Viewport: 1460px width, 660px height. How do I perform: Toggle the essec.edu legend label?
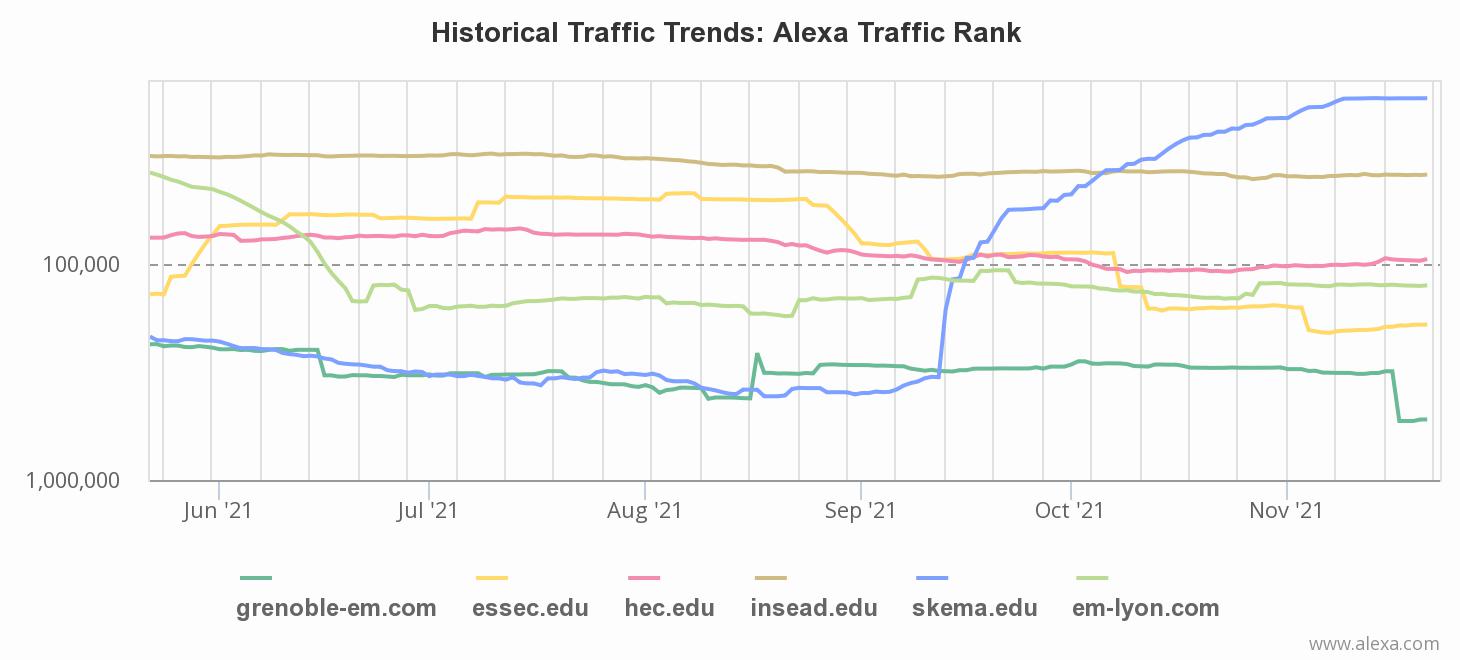pyautogui.click(x=530, y=608)
